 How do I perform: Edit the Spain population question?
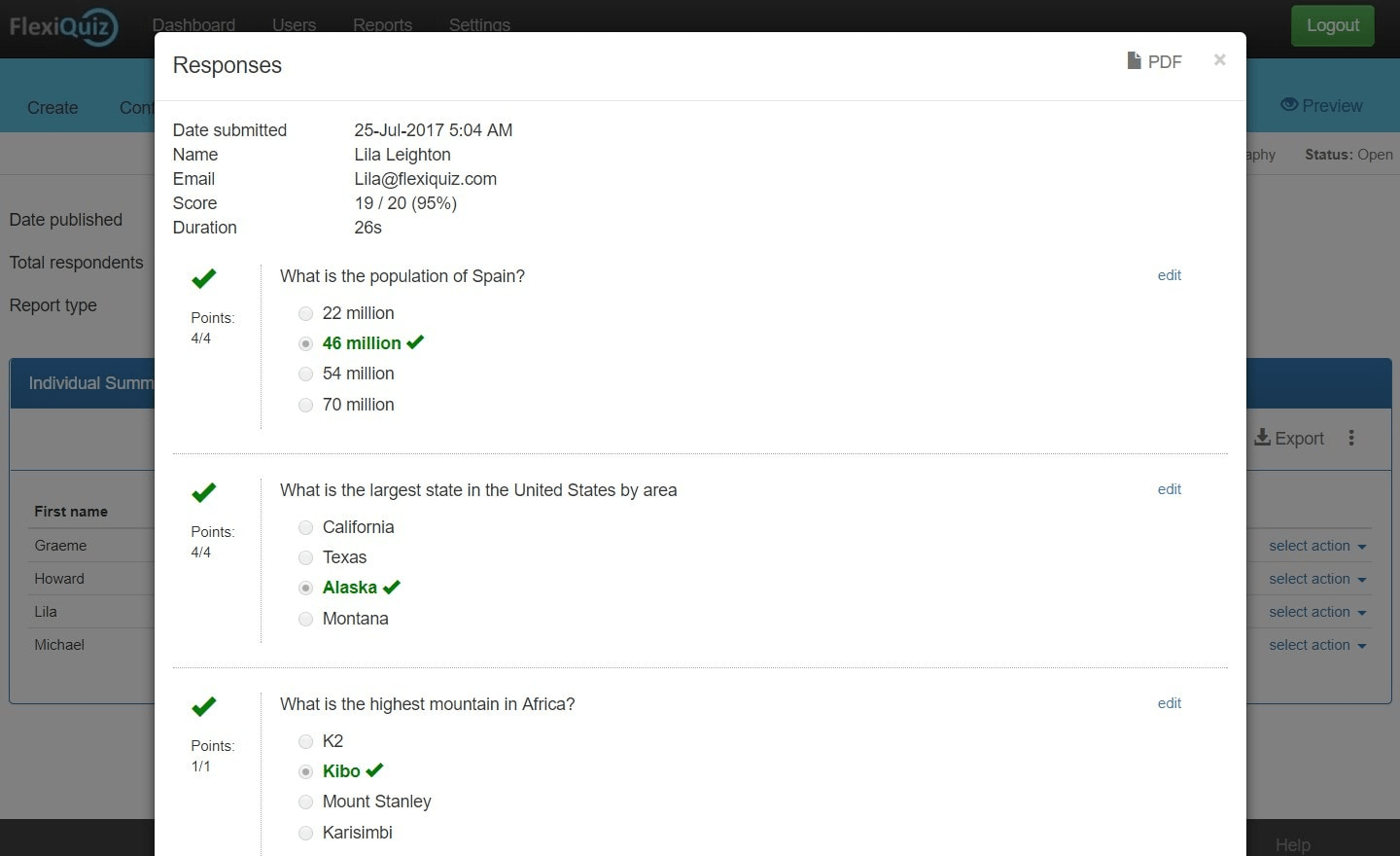1169,275
